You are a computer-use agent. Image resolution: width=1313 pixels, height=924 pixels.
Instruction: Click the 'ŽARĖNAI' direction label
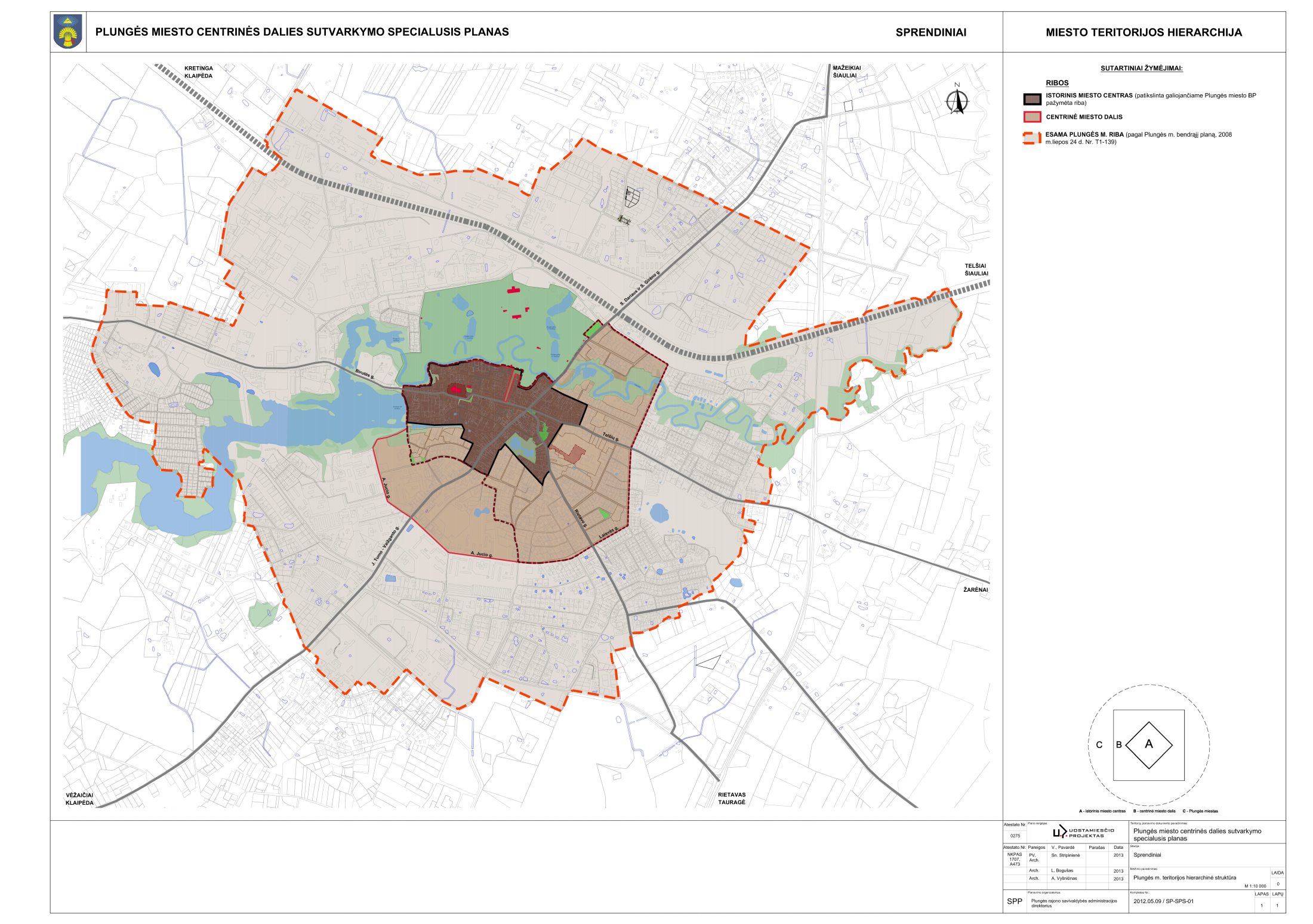[975, 589]
